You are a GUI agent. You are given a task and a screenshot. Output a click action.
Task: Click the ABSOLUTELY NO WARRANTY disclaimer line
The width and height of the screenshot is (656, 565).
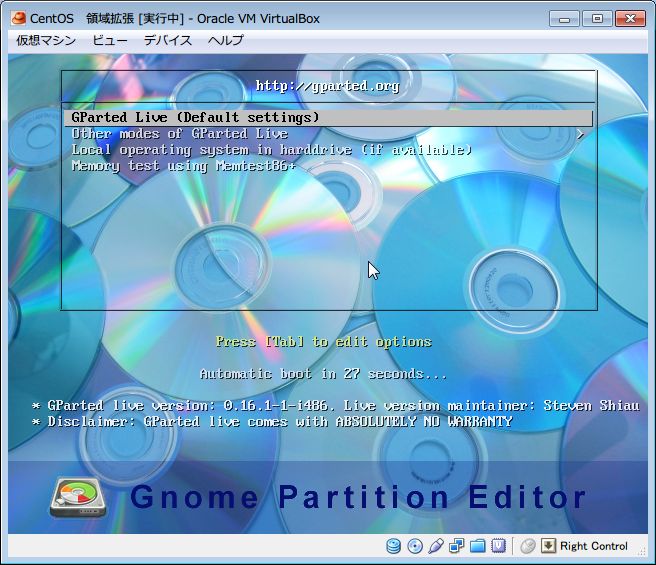pos(272,421)
